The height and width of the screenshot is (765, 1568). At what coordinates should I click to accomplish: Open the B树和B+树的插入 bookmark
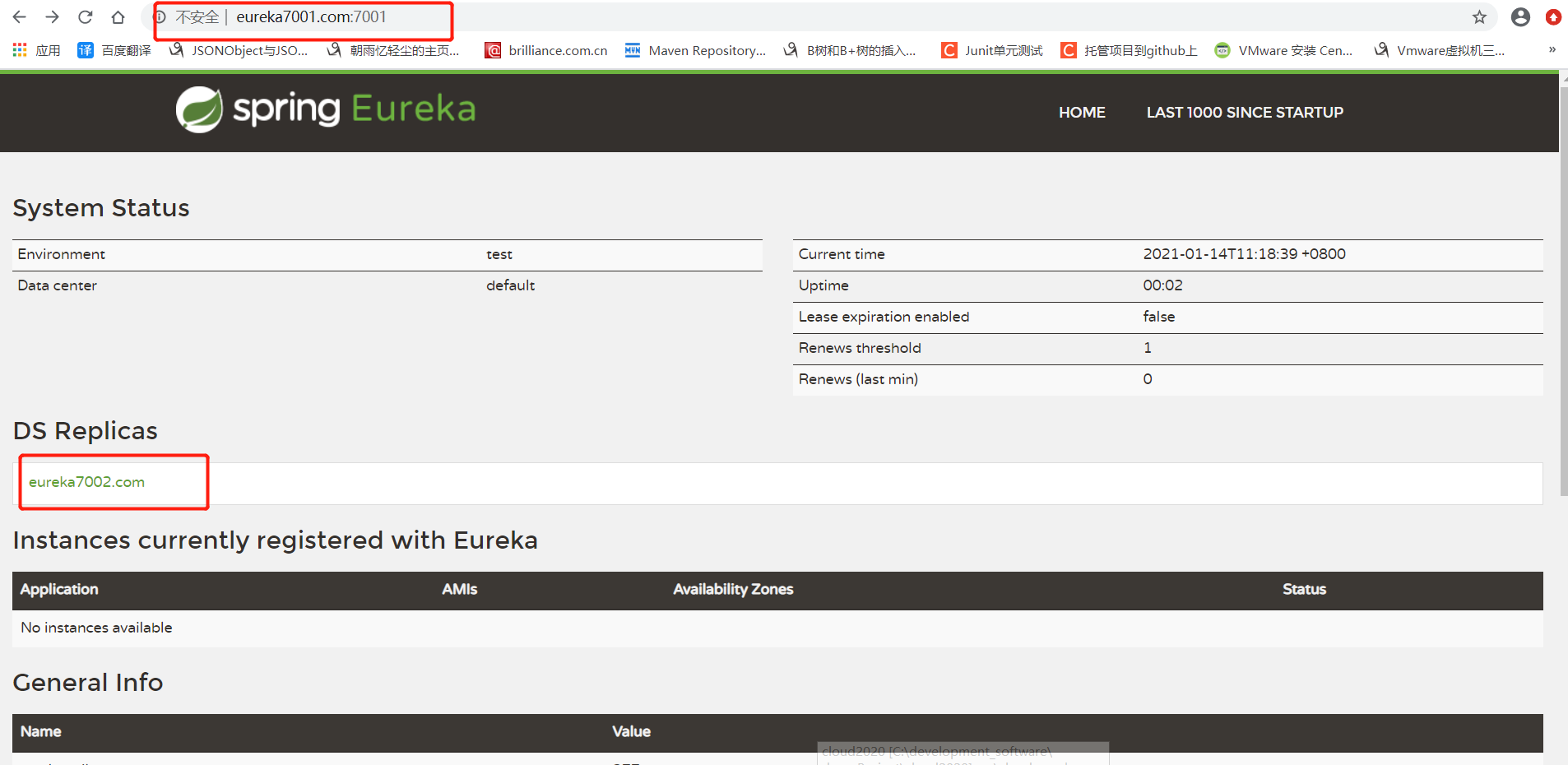[x=850, y=50]
